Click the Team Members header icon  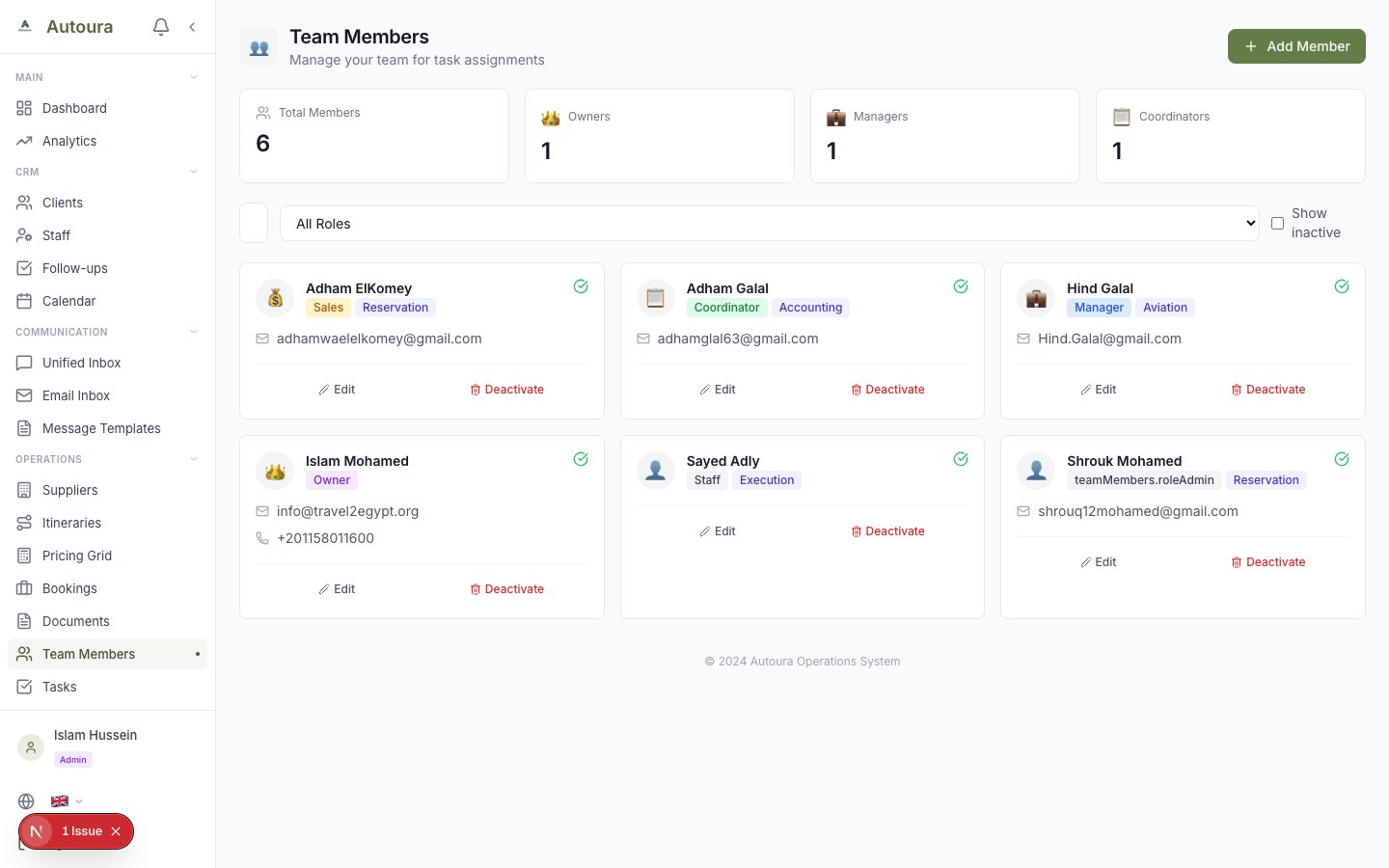(x=259, y=47)
